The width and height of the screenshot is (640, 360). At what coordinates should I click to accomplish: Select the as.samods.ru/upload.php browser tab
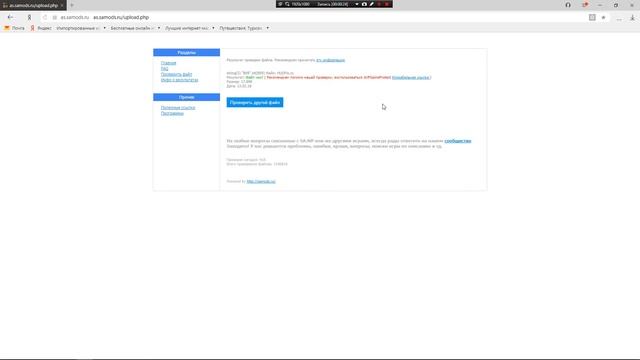tap(33, 6)
